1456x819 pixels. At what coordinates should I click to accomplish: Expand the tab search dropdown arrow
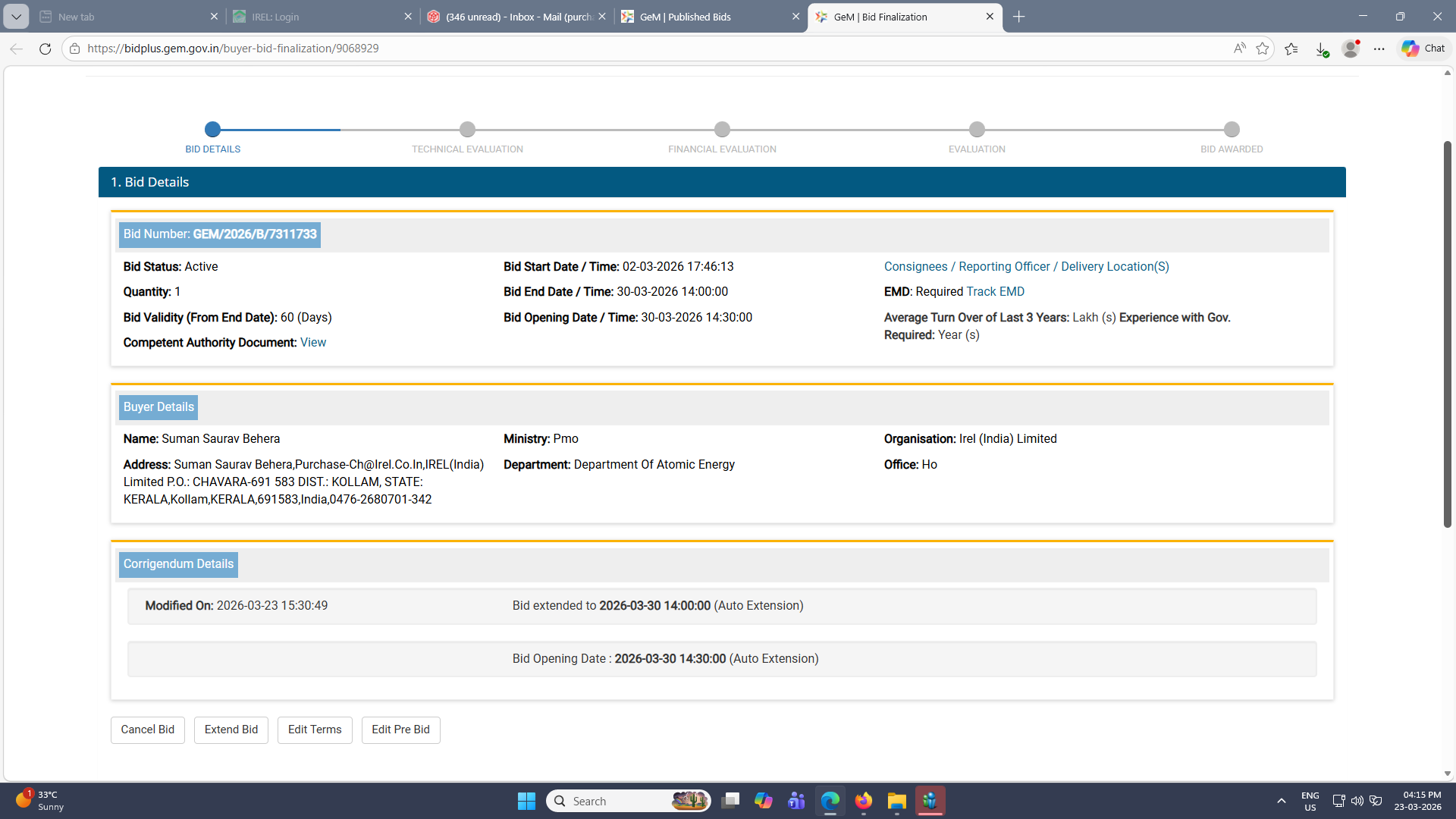[x=16, y=17]
